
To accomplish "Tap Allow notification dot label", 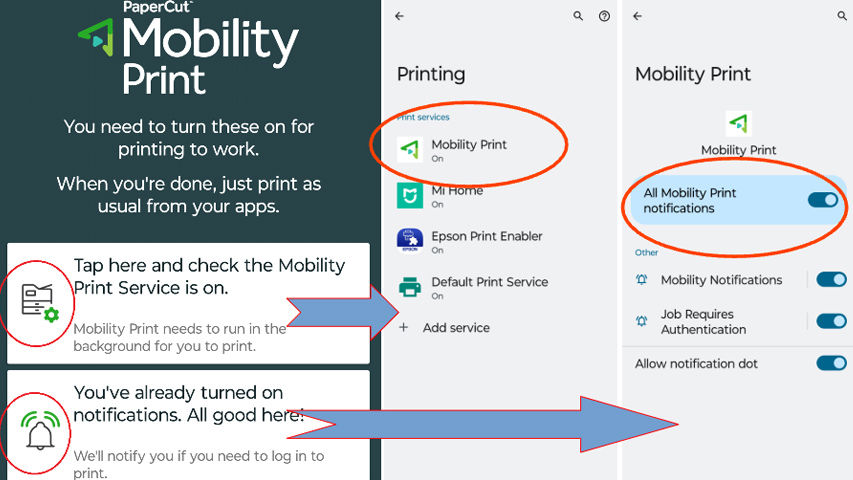I will pos(696,364).
